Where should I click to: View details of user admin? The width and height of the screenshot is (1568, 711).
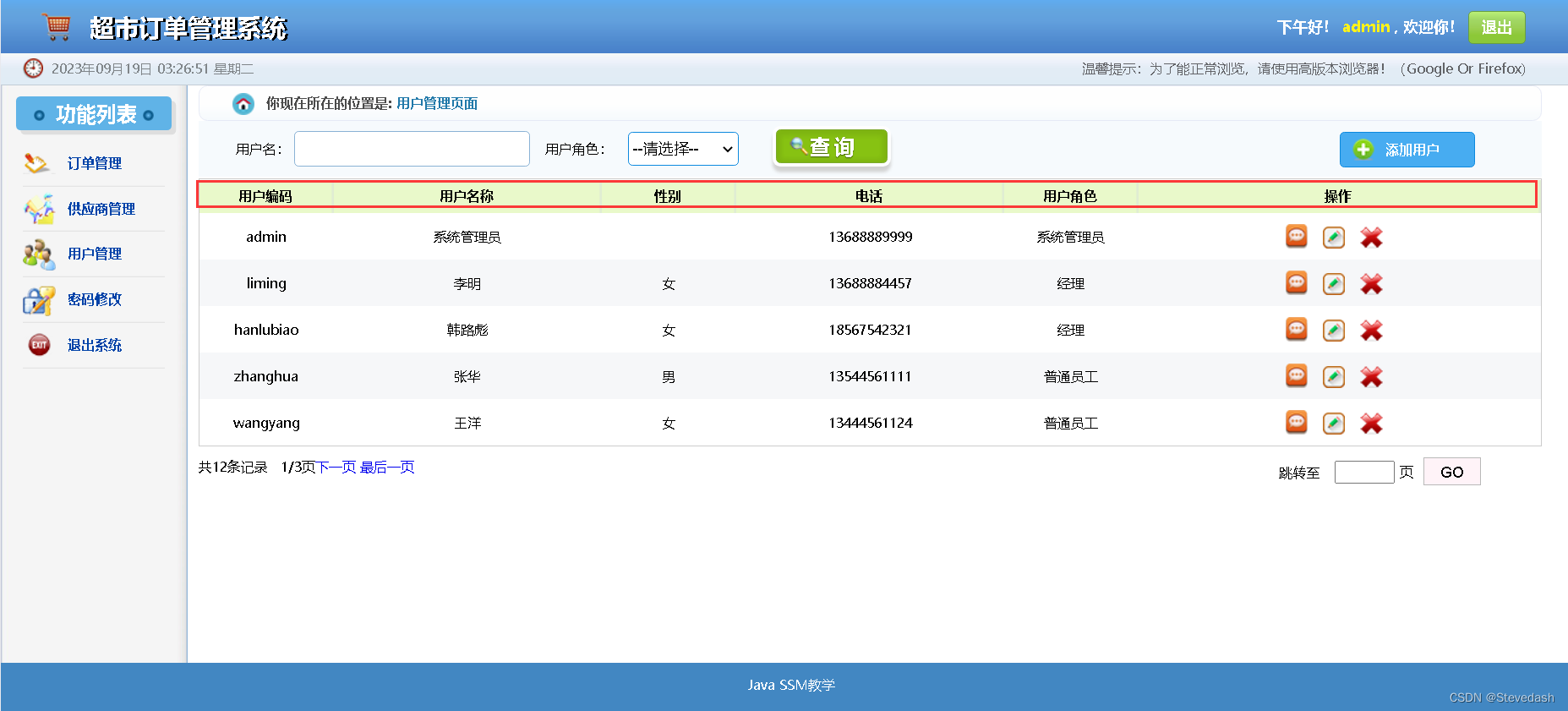click(x=1296, y=237)
